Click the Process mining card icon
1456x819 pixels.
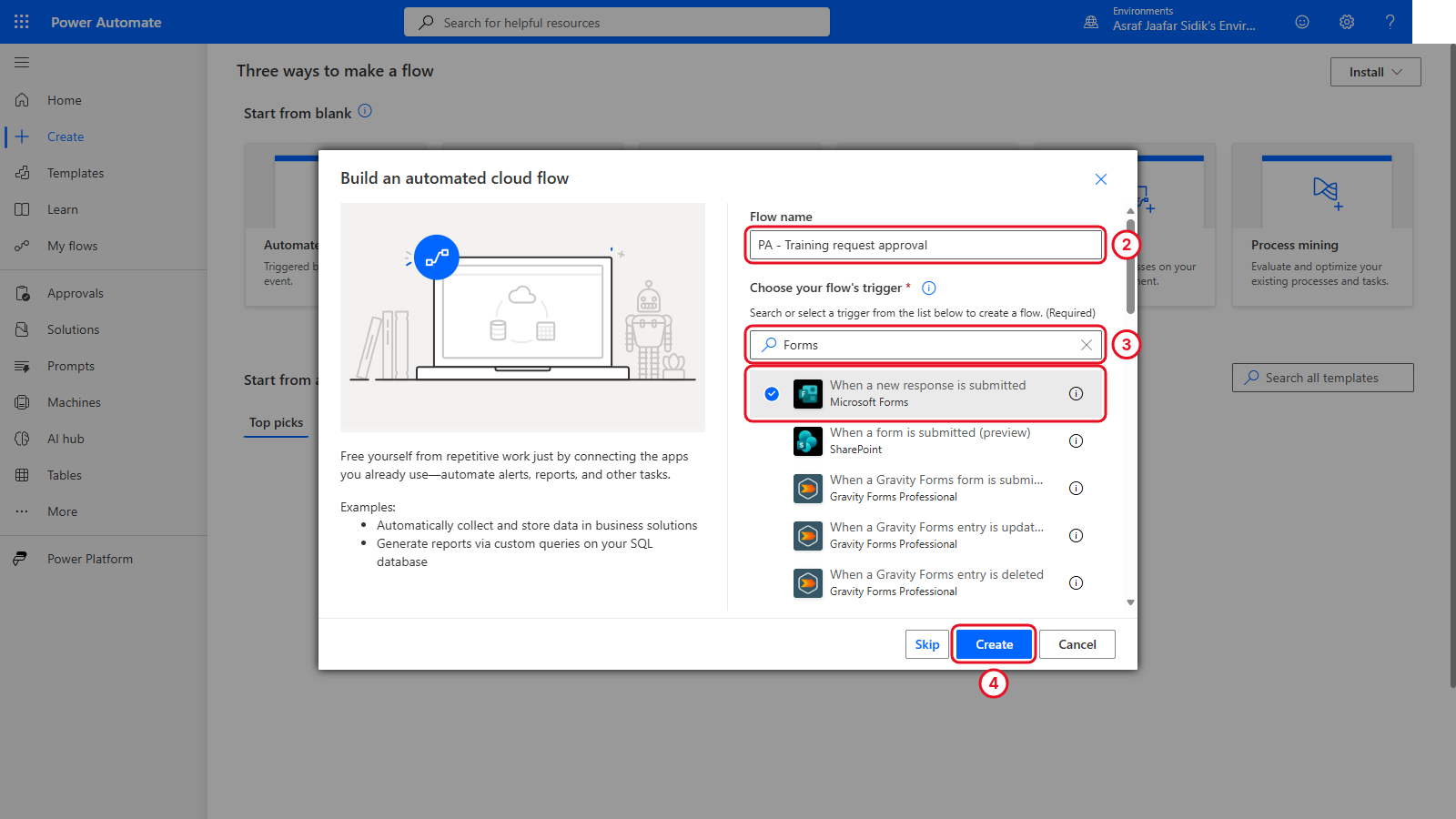pyautogui.click(x=1327, y=192)
